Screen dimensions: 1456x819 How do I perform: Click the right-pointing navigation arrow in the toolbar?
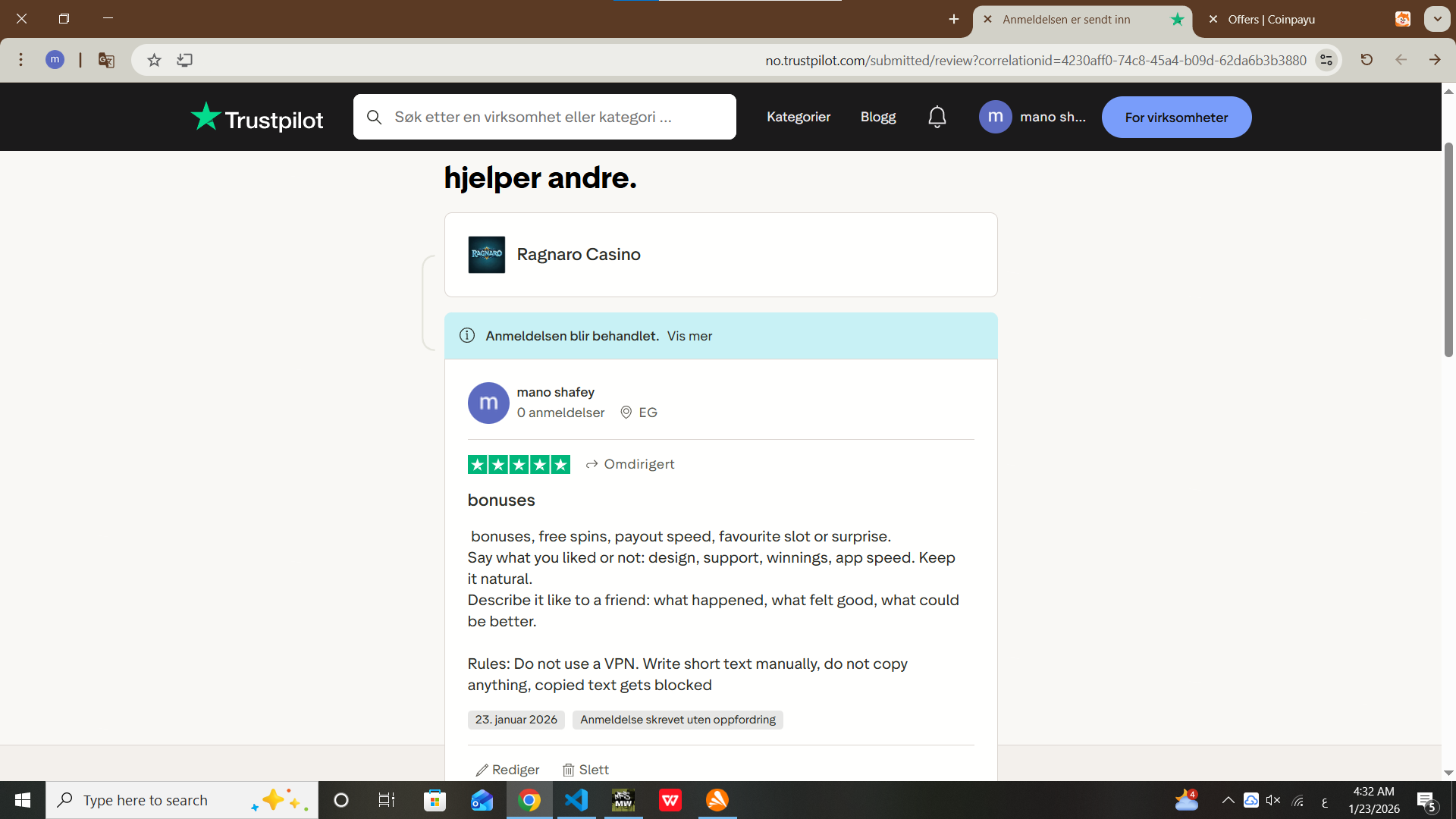(1435, 60)
